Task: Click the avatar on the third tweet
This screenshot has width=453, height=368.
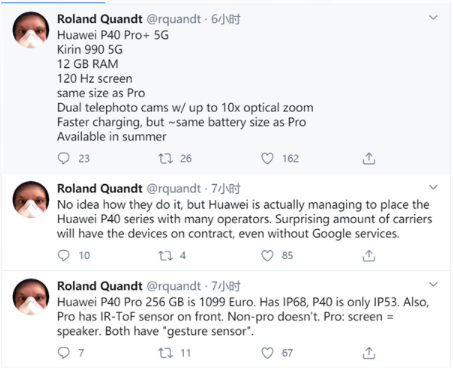Action: coord(31,297)
